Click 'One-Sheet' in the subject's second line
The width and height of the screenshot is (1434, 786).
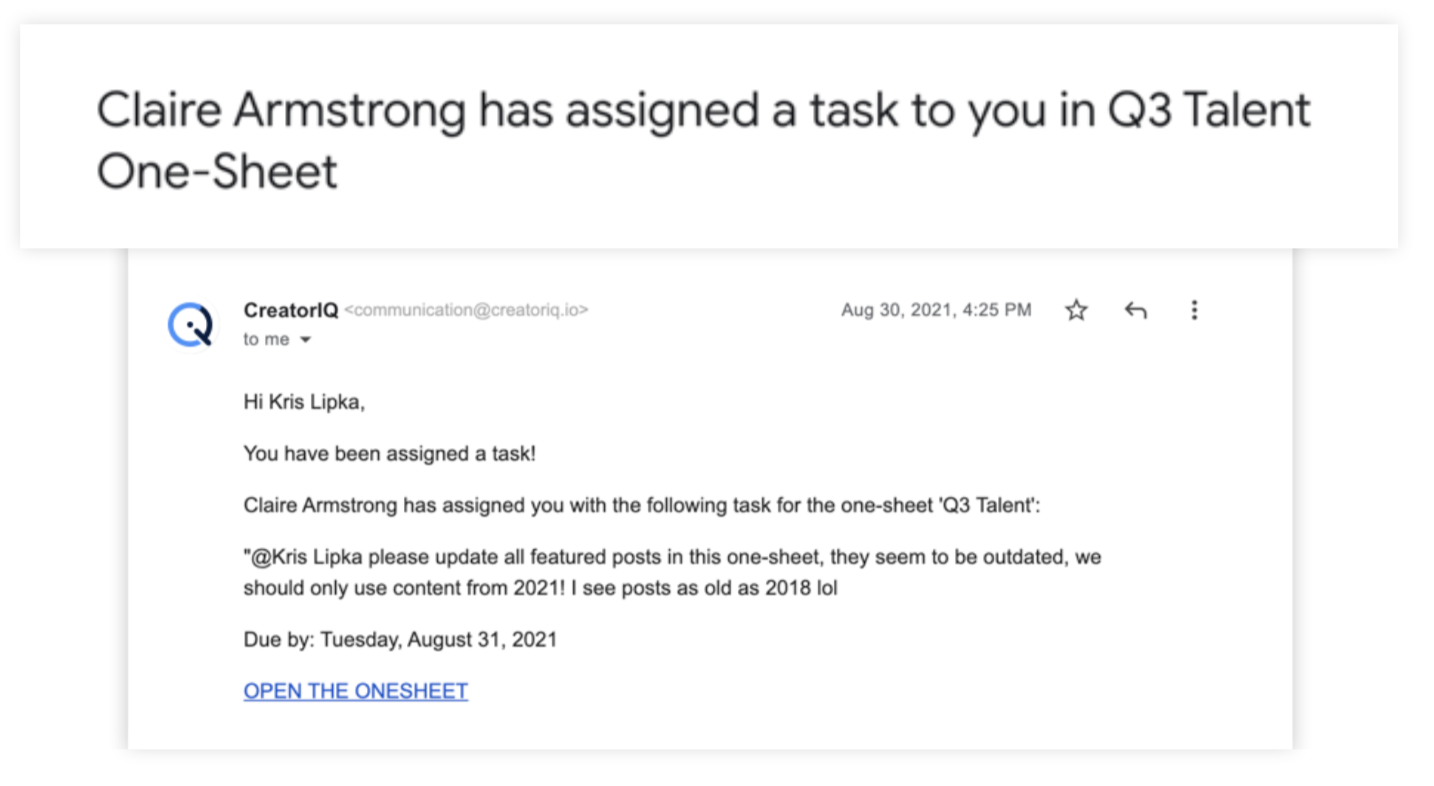point(217,172)
